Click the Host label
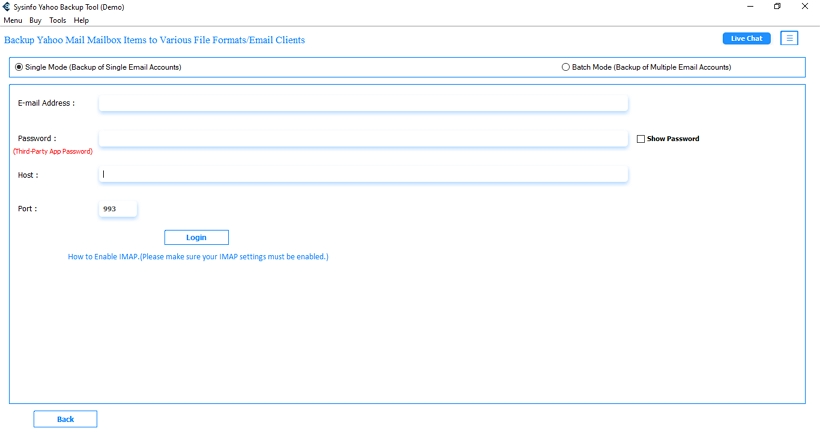The width and height of the screenshot is (820, 433). click(x=28, y=175)
